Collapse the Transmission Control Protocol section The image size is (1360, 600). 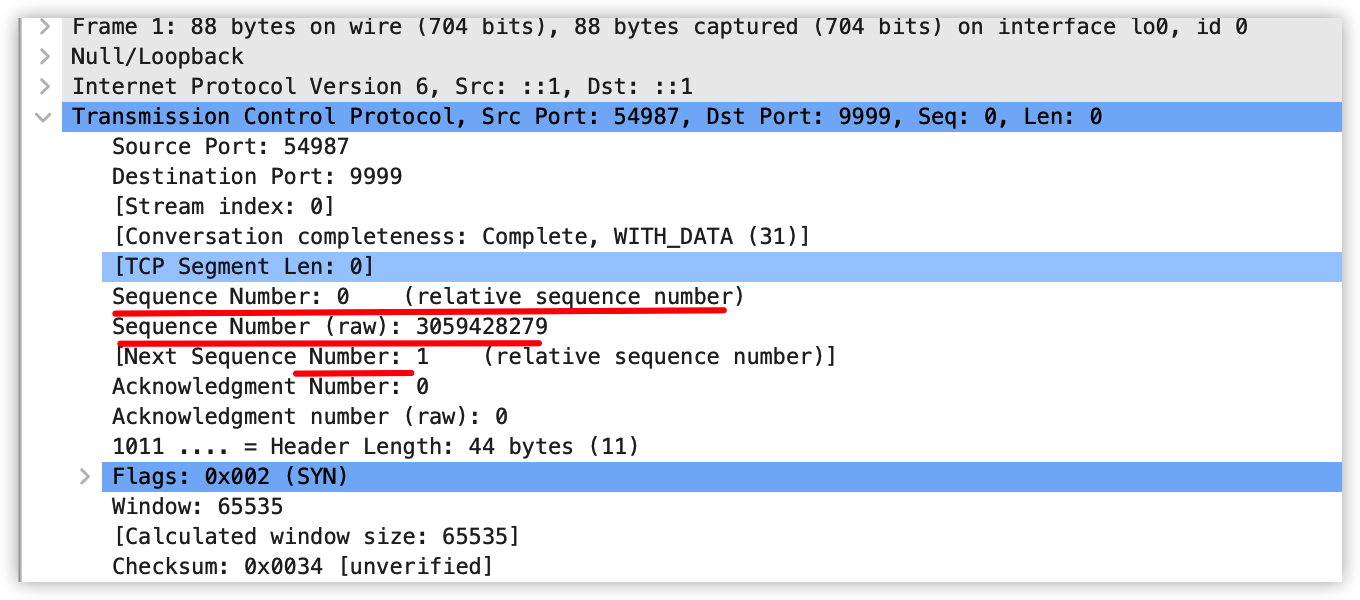tap(44, 117)
